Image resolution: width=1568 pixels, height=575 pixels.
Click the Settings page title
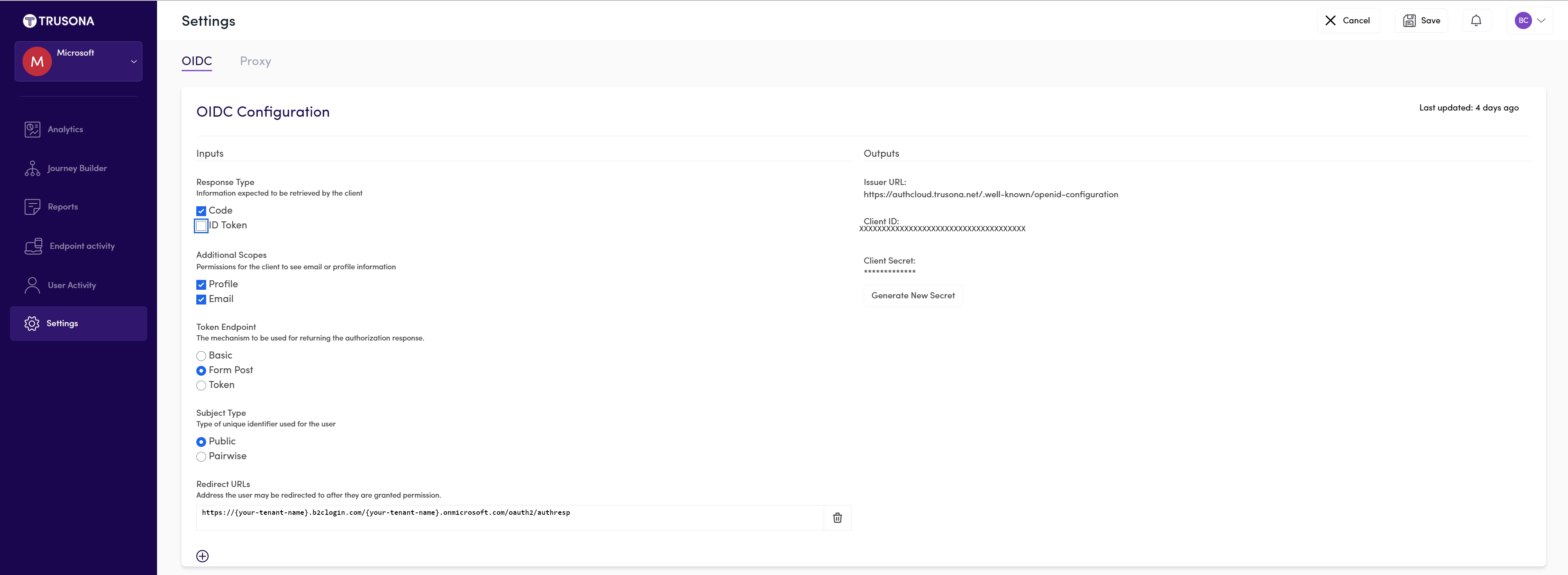tap(208, 21)
